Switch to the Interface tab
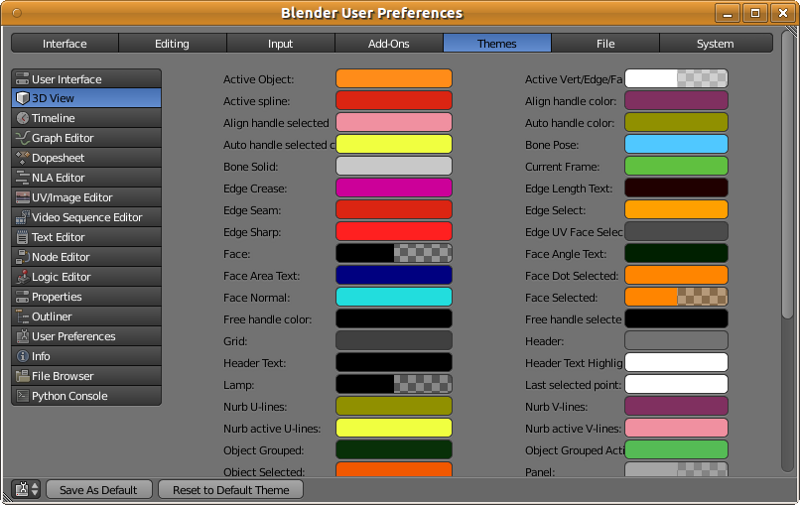Screen dimensions: 800x505 [x=65, y=43]
